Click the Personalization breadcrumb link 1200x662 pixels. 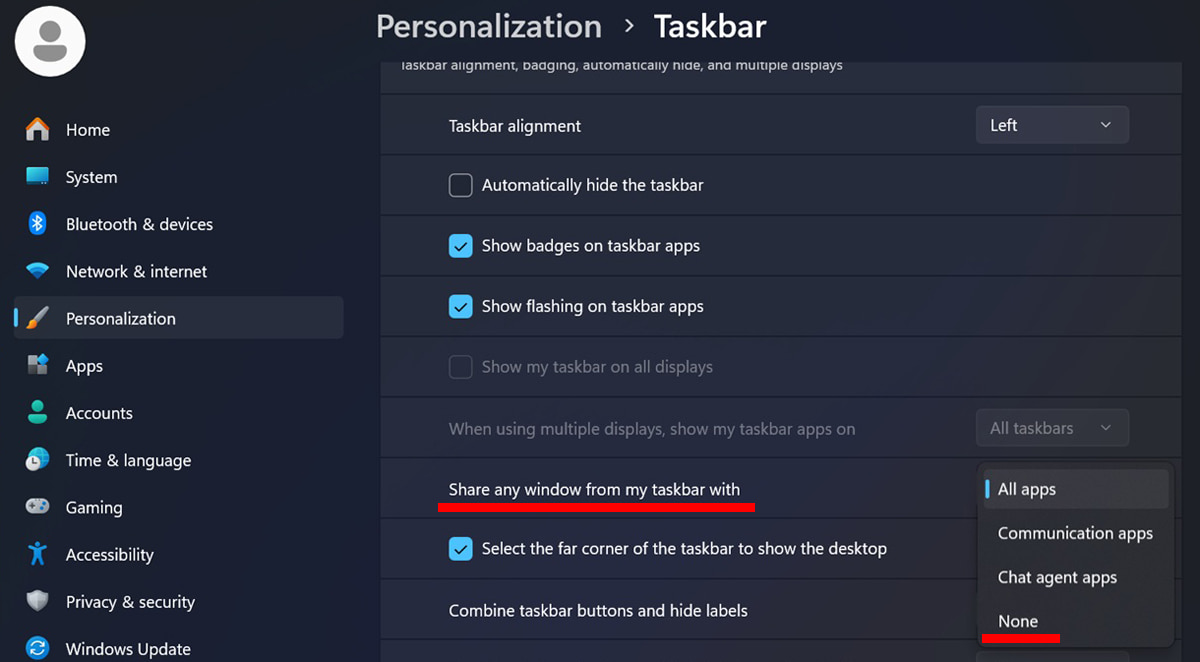pyautogui.click(x=489, y=26)
